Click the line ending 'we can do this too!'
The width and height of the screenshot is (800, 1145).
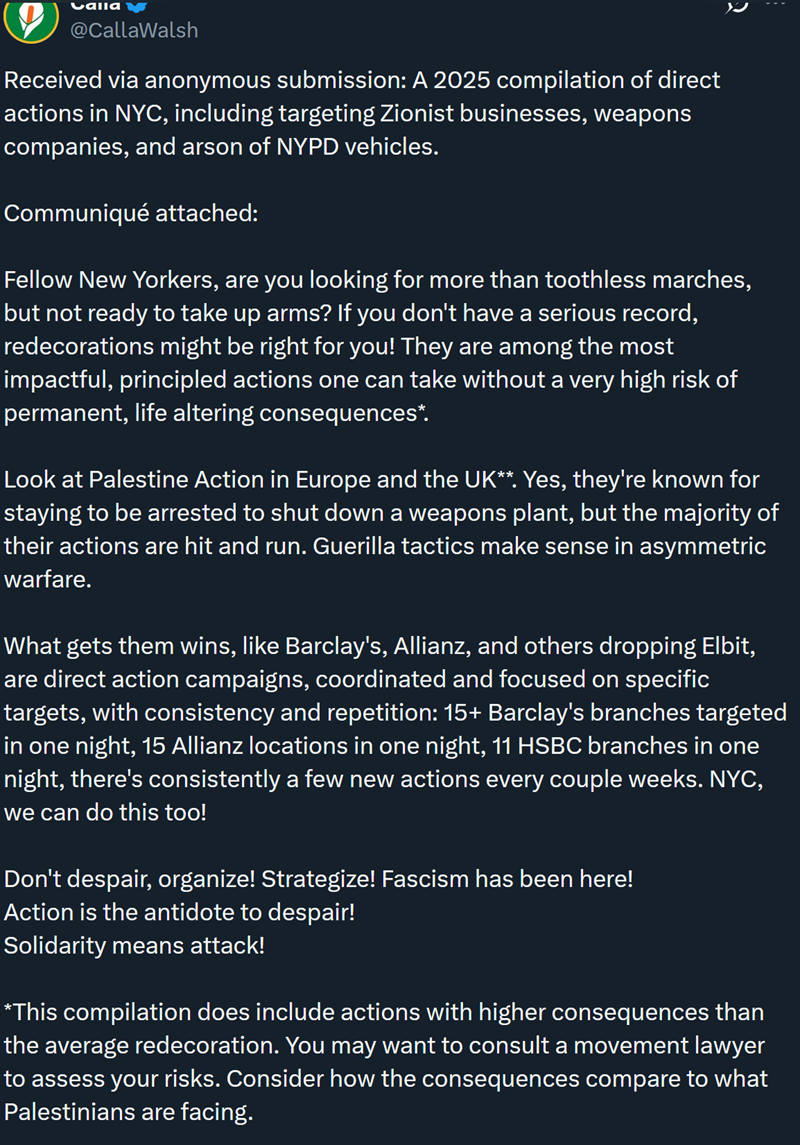tap(105, 812)
